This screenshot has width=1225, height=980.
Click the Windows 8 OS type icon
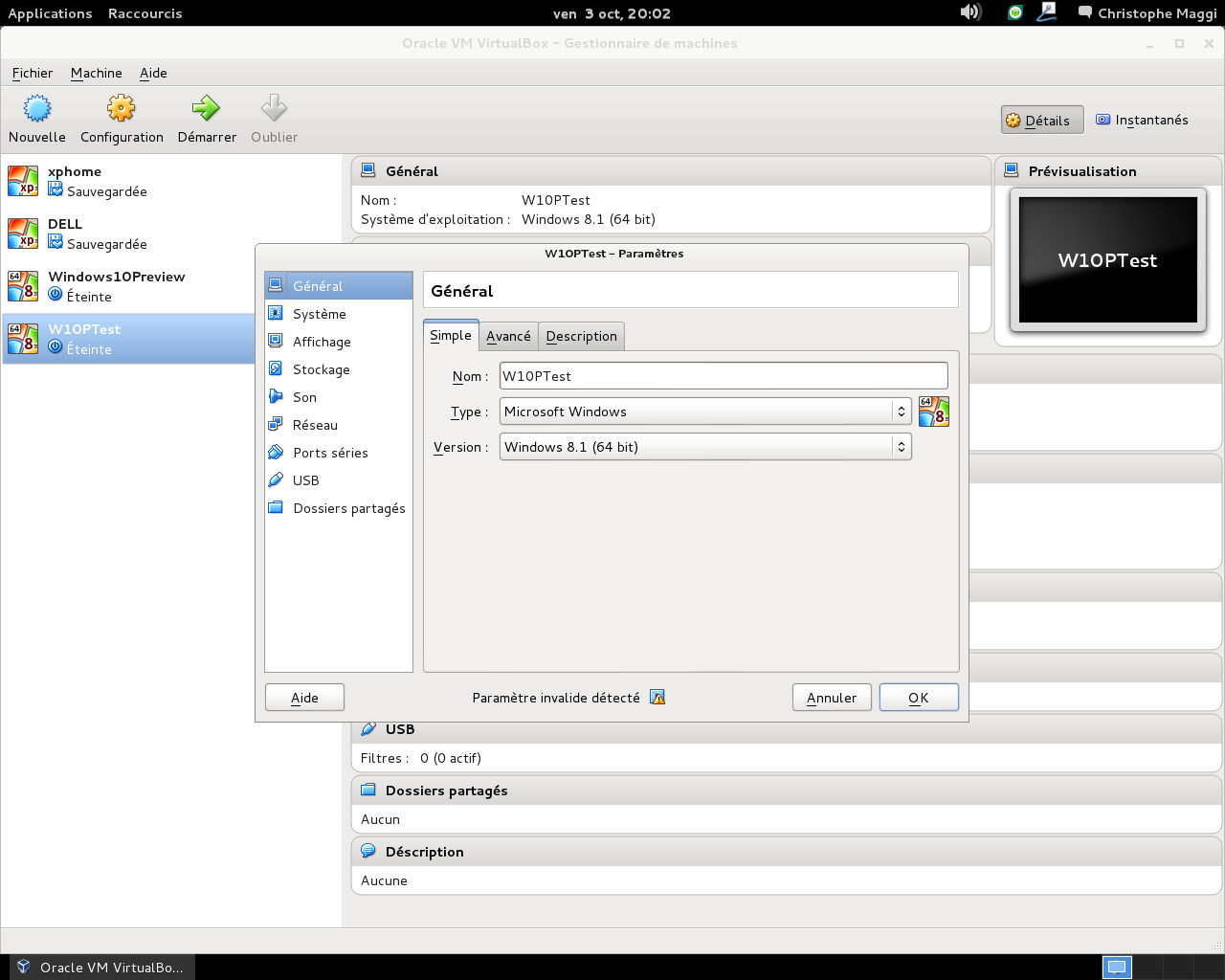(934, 412)
